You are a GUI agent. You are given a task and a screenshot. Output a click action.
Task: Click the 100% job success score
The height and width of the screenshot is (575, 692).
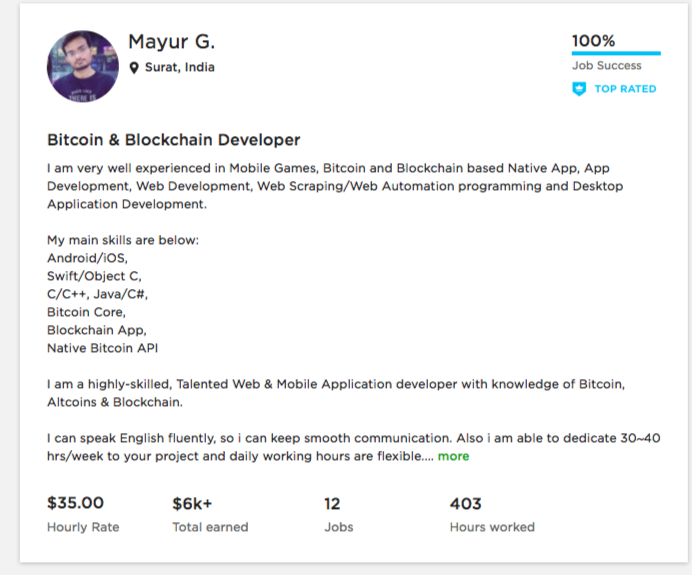pyautogui.click(x=593, y=41)
